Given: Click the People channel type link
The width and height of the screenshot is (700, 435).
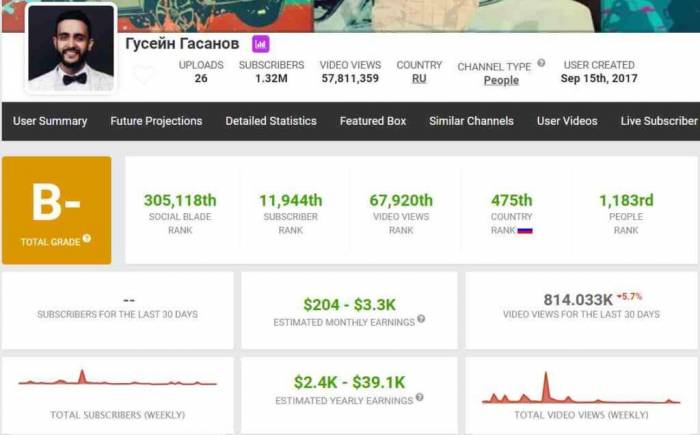Looking at the screenshot, I should 501,81.
